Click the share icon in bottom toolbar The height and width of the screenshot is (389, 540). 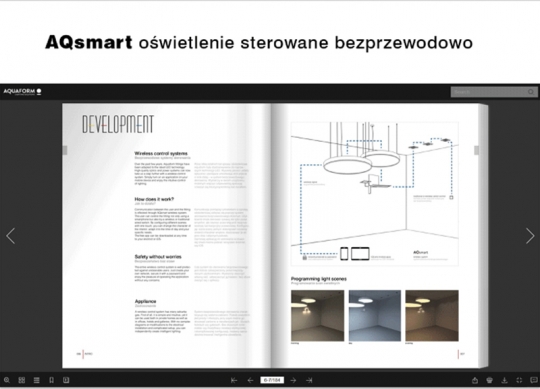(x=475, y=380)
